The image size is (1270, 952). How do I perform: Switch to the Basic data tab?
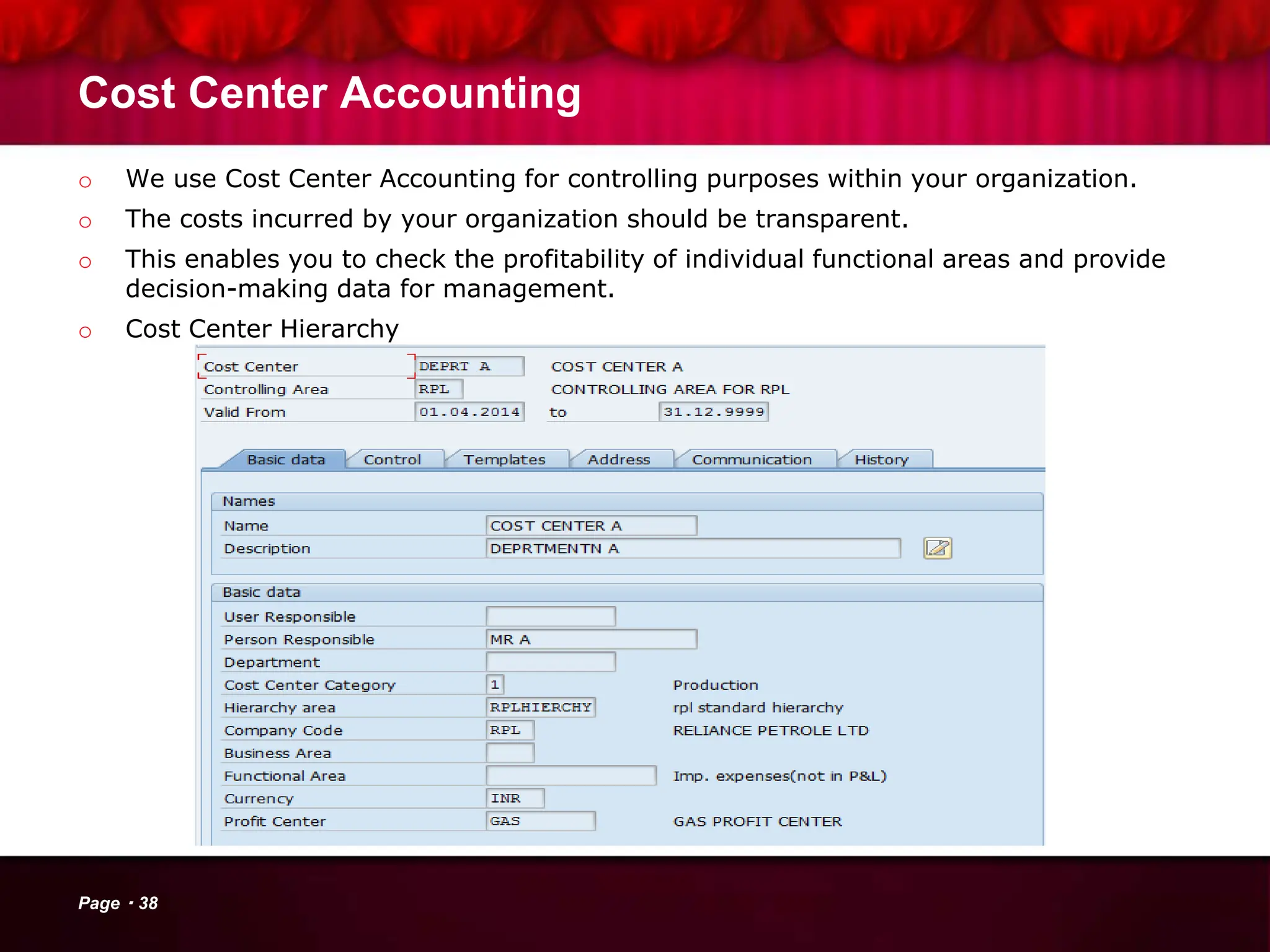coord(286,459)
